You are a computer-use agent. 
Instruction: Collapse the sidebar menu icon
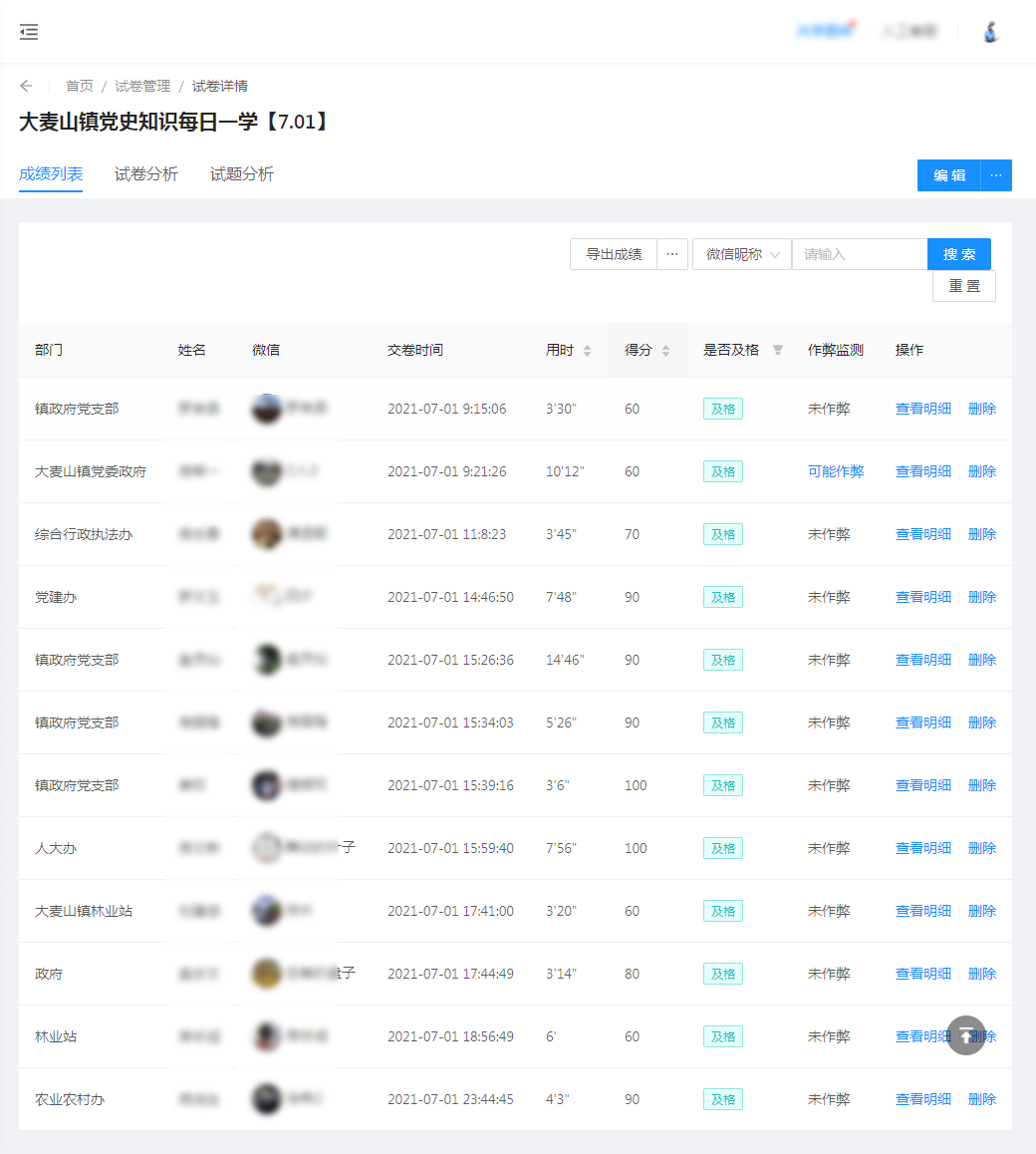point(29,32)
